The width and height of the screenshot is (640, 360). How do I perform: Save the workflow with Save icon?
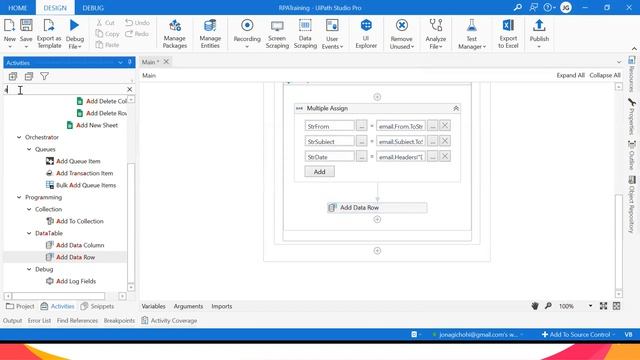coord(26,25)
